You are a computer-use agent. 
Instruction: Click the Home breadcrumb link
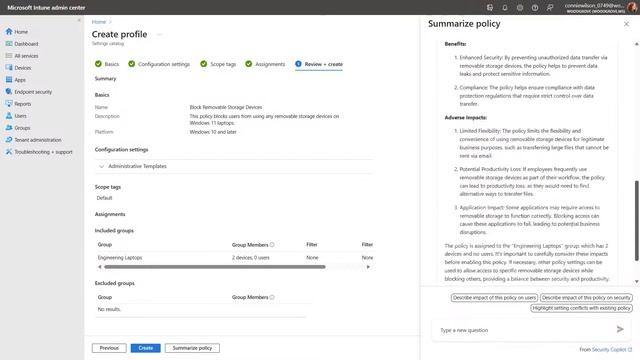pos(99,22)
